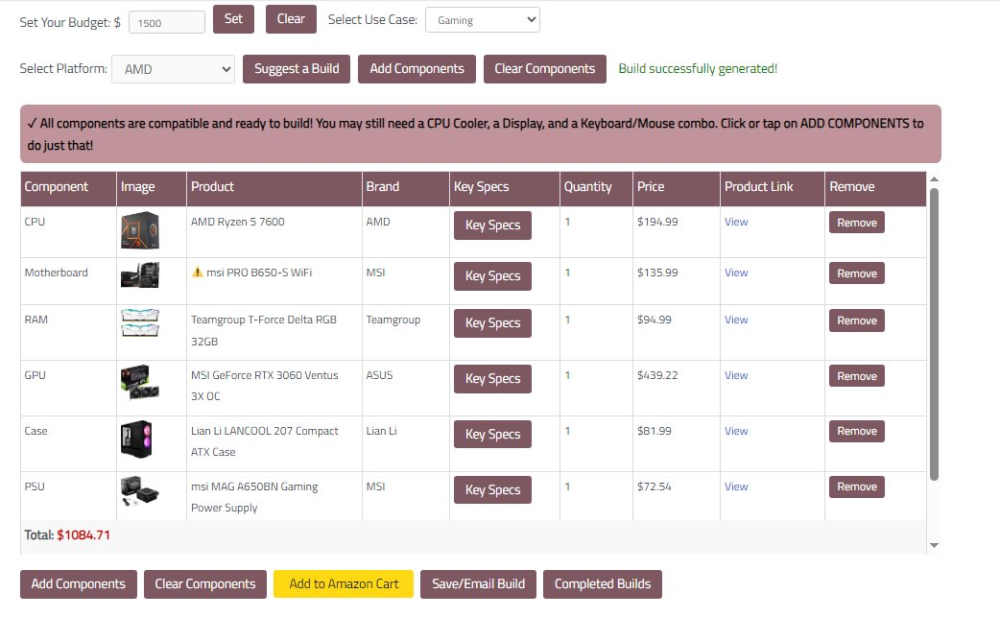Click the MSI MAG power supply image
The image size is (1000, 617).
click(x=139, y=494)
